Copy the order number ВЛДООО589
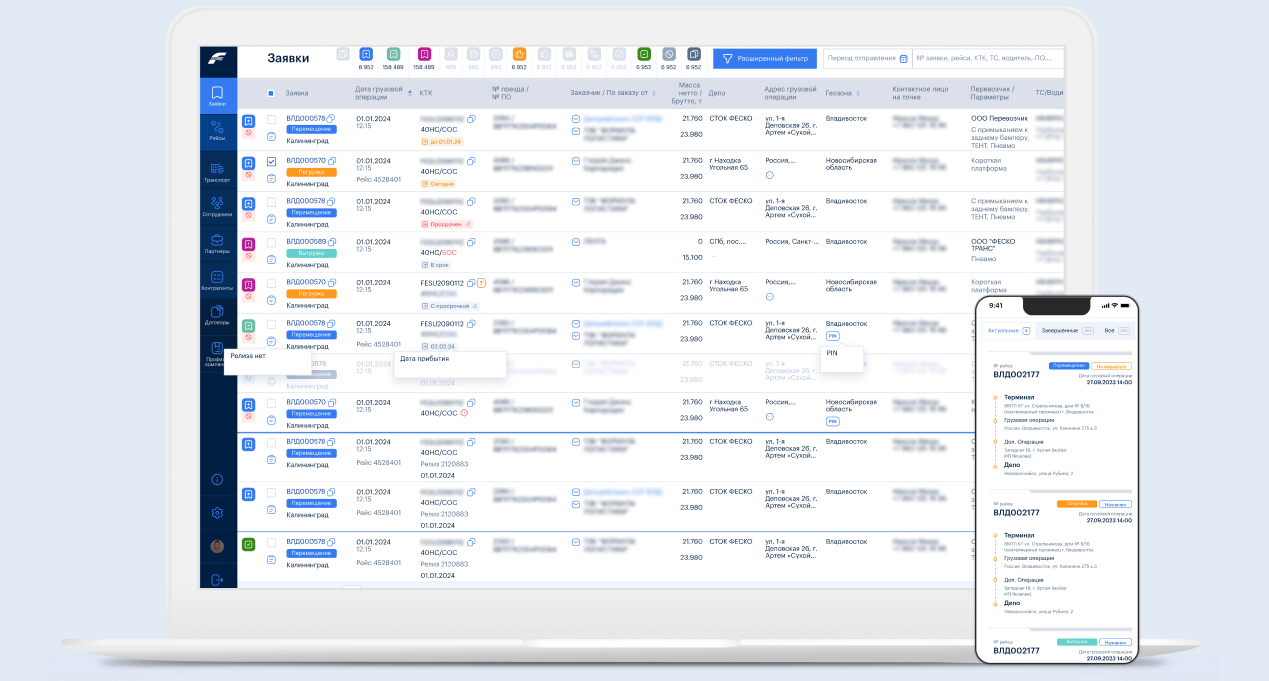The width and height of the screenshot is (1269, 681). coord(332,242)
